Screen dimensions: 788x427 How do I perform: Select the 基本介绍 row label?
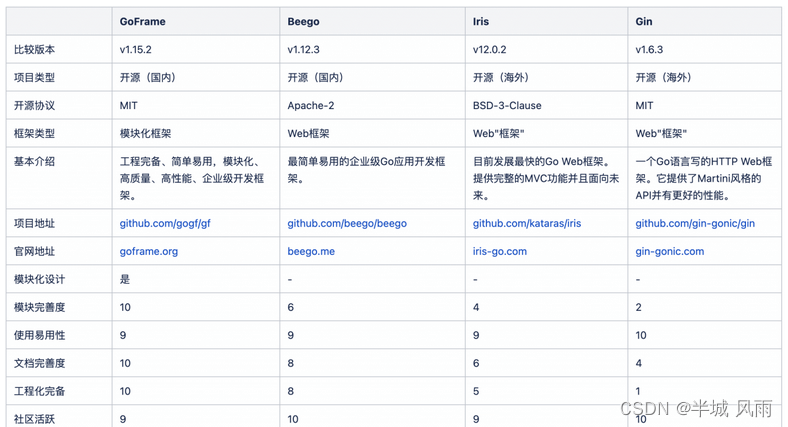pos(34,162)
